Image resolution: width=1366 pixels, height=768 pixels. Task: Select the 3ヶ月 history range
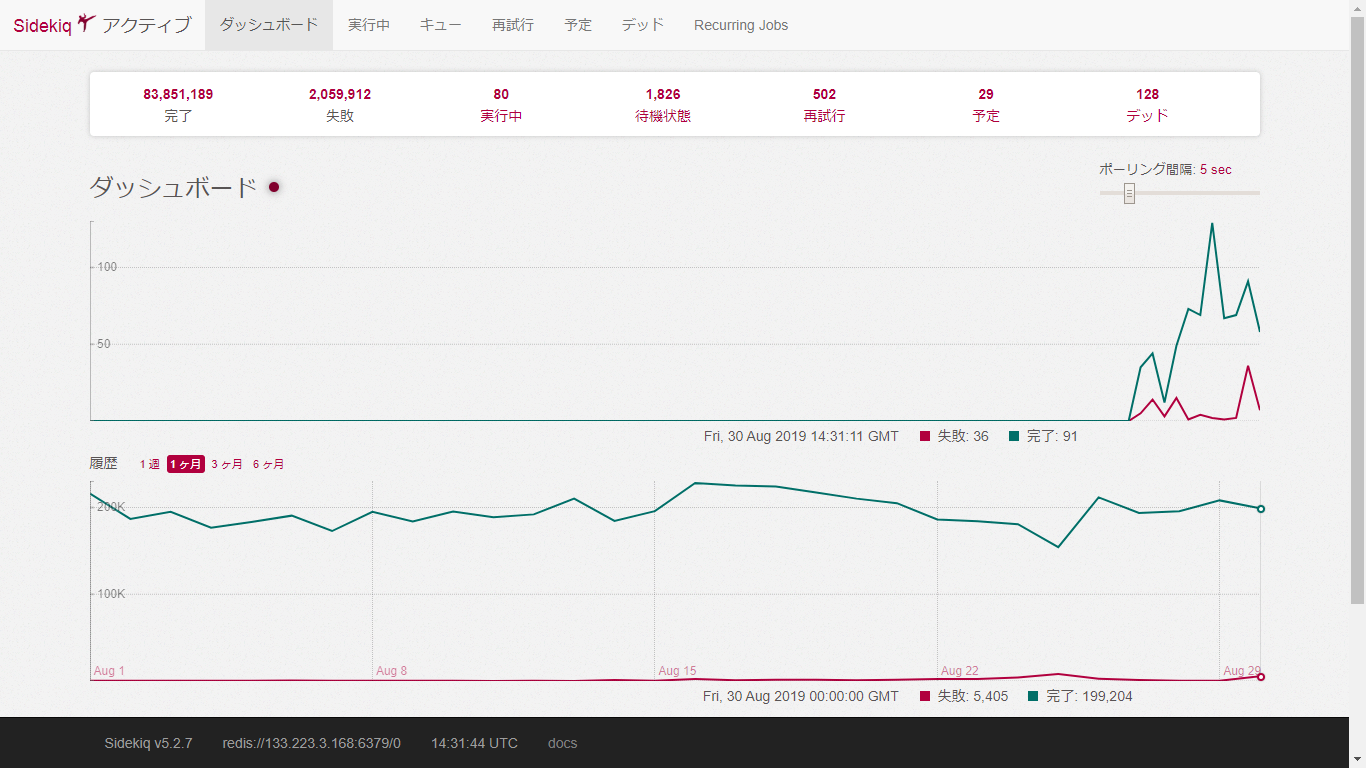tap(227, 464)
